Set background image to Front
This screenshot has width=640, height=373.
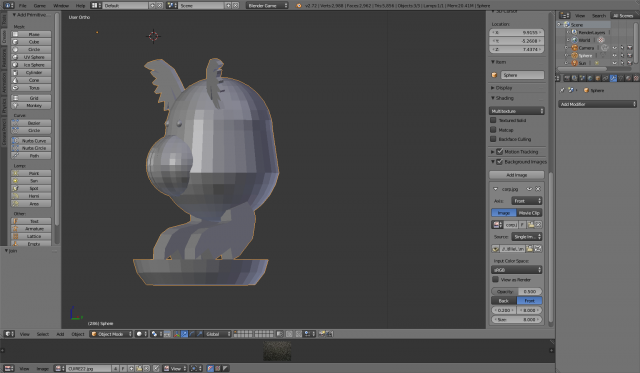(529, 301)
